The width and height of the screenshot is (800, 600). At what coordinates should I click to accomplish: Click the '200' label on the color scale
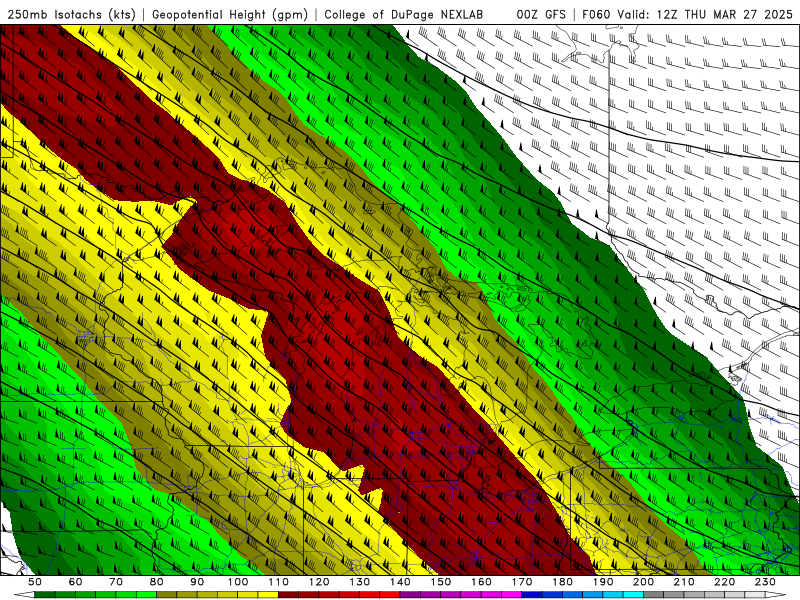tap(643, 582)
